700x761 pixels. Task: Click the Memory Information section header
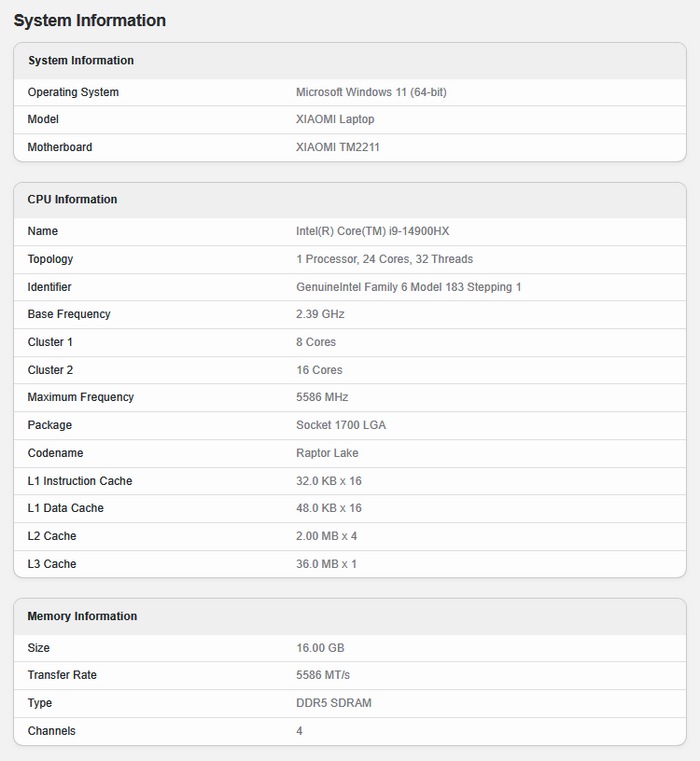(82, 617)
